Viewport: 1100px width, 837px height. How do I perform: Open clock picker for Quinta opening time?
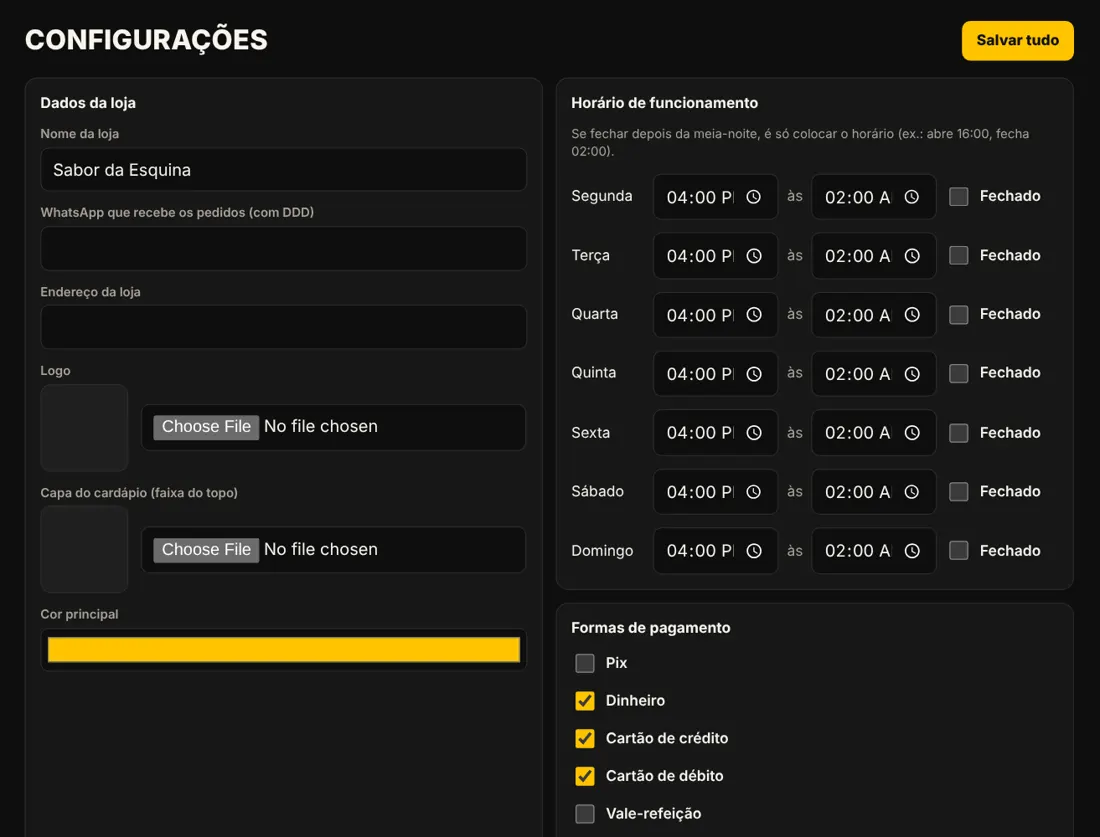[x=753, y=374]
